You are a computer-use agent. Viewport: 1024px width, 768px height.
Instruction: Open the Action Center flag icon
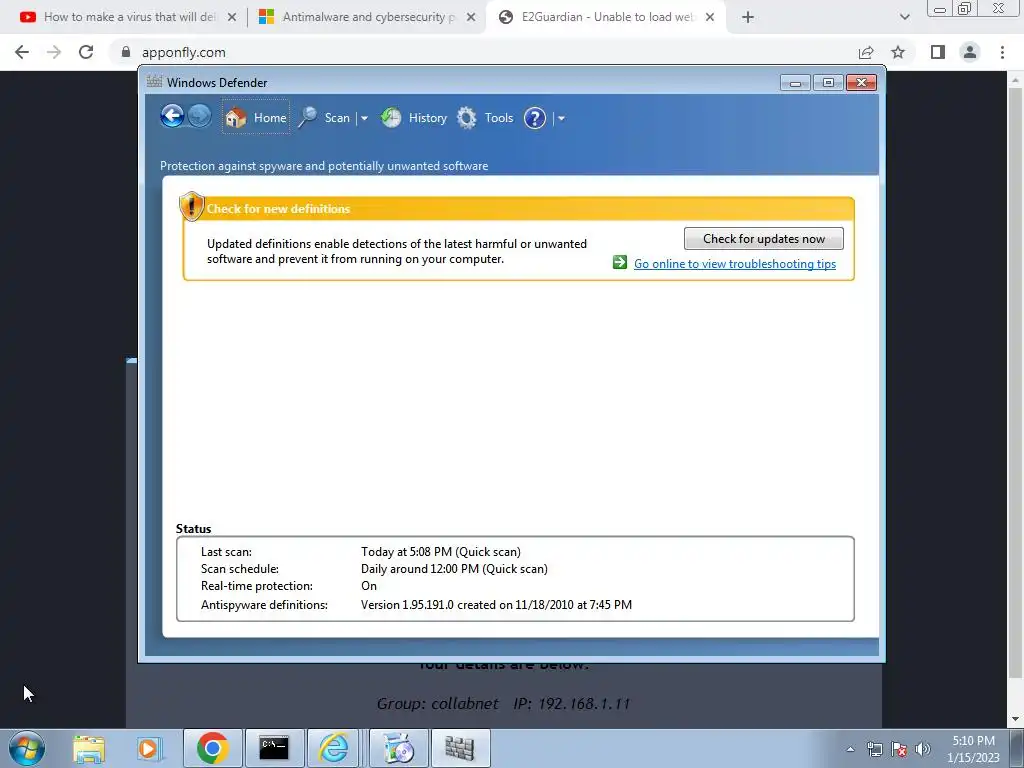(x=899, y=749)
